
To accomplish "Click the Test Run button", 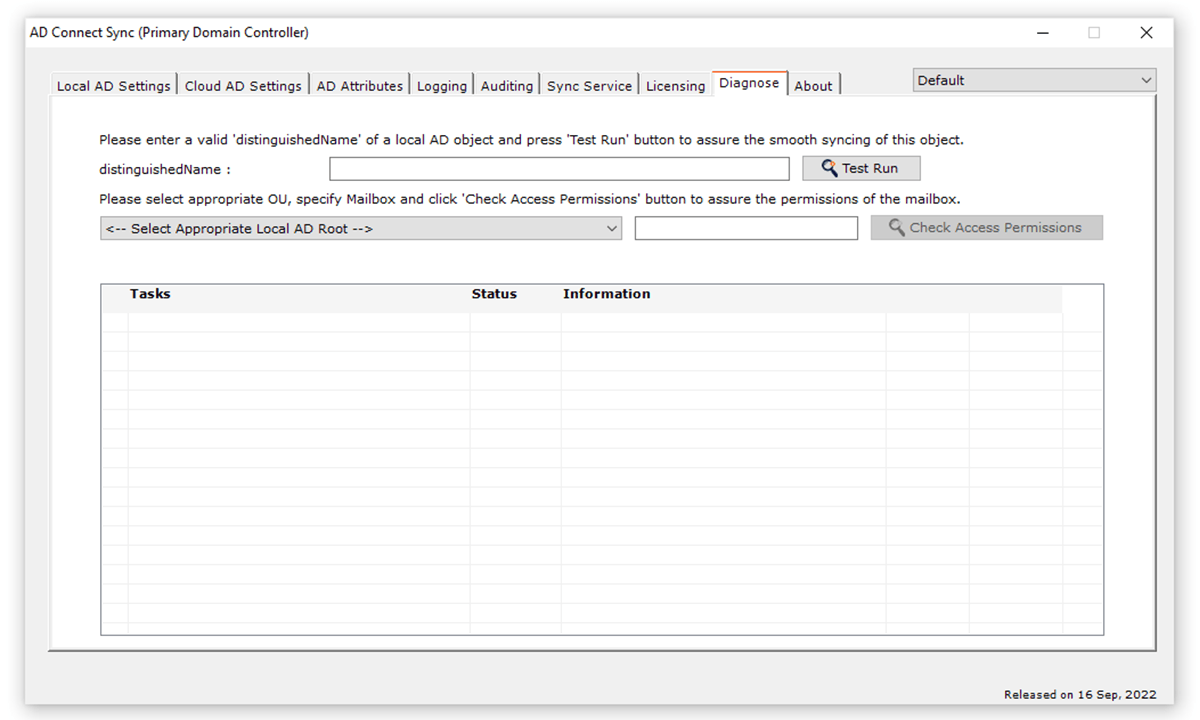I will pos(861,168).
